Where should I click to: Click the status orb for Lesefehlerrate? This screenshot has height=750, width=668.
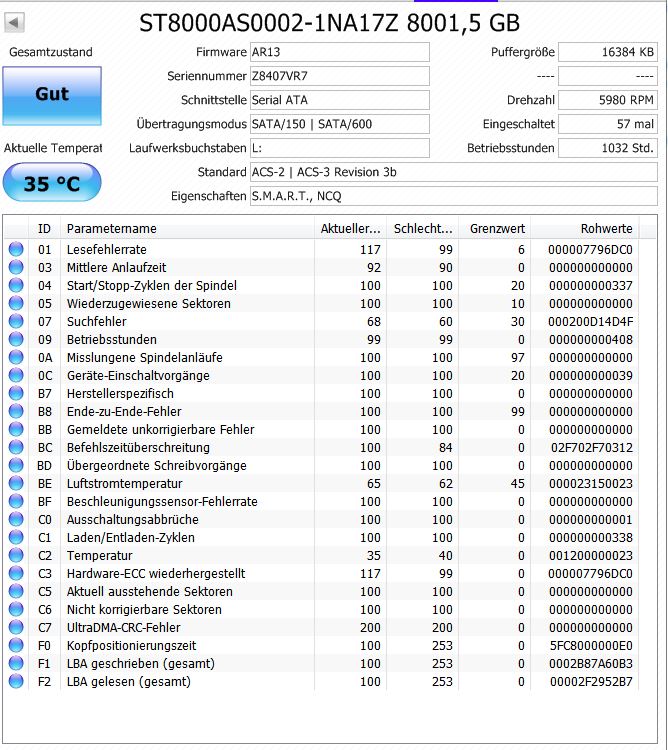point(16,249)
